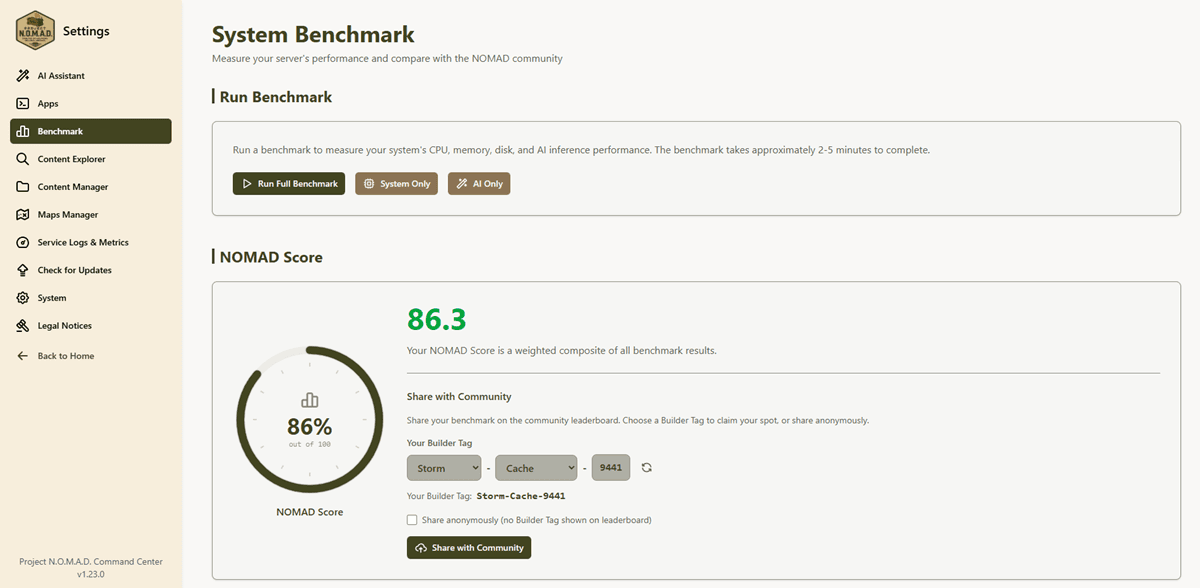Run the Full Benchmark

point(288,183)
